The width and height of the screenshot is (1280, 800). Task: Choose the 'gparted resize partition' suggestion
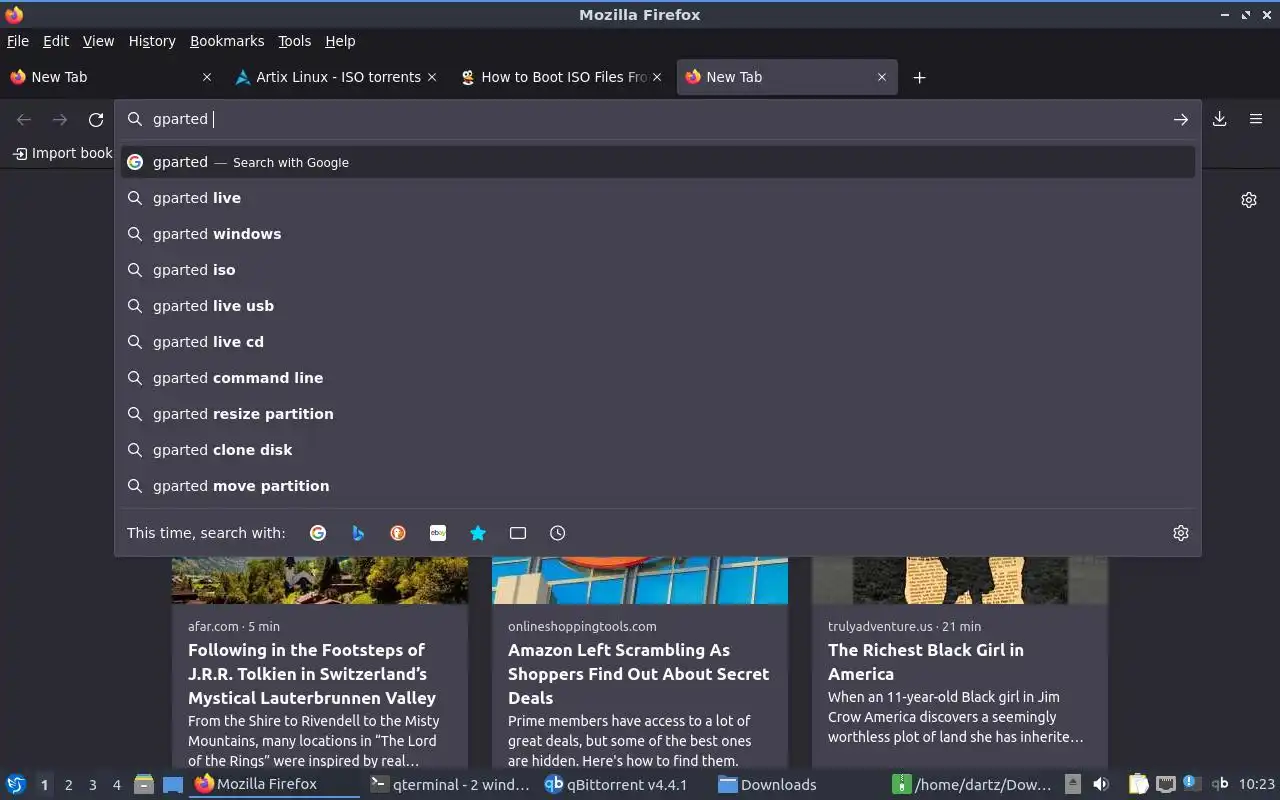pos(658,414)
